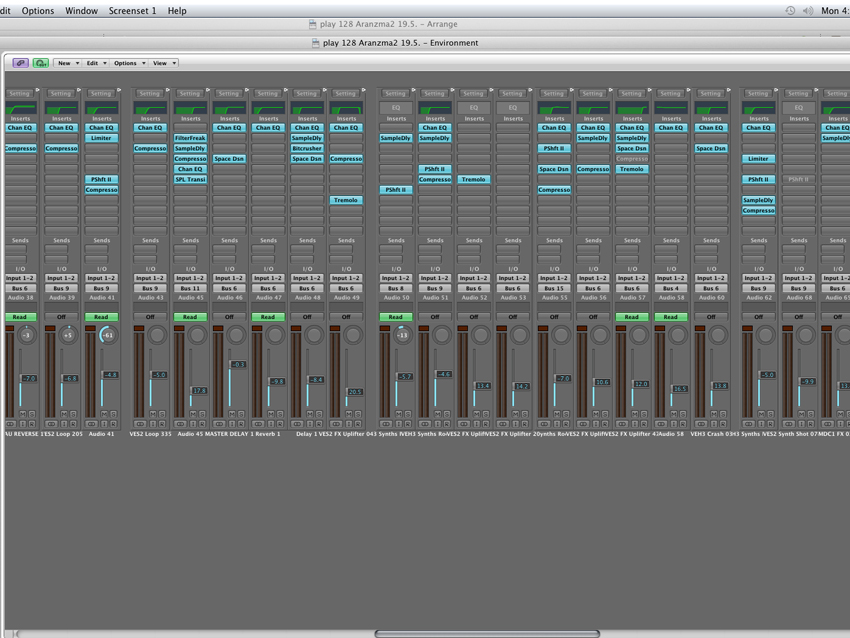
Task: Open the Bus 11 output selector on Audio 45
Action: click(190, 288)
